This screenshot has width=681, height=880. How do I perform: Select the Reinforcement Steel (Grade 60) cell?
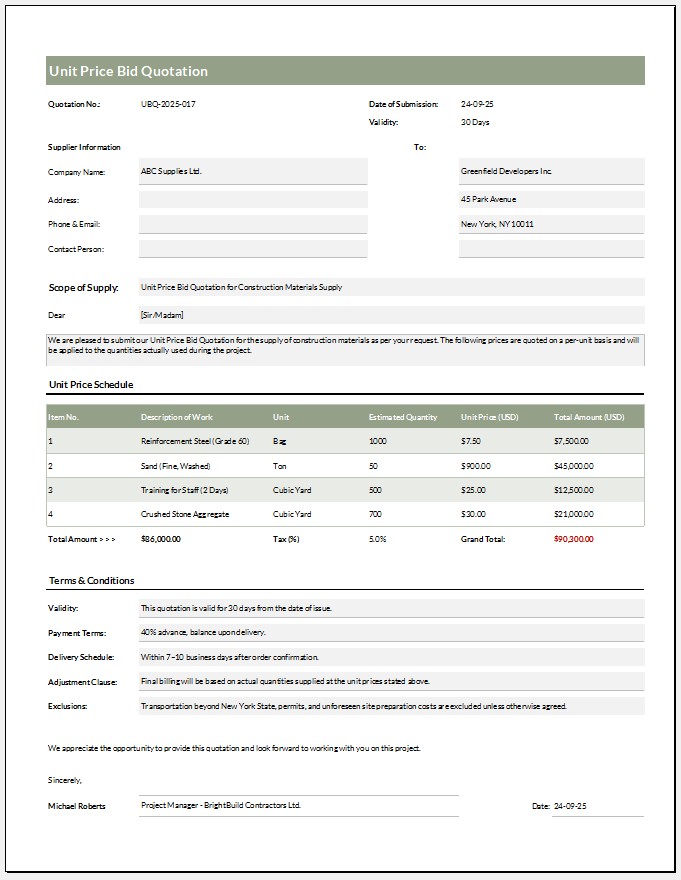pos(195,441)
